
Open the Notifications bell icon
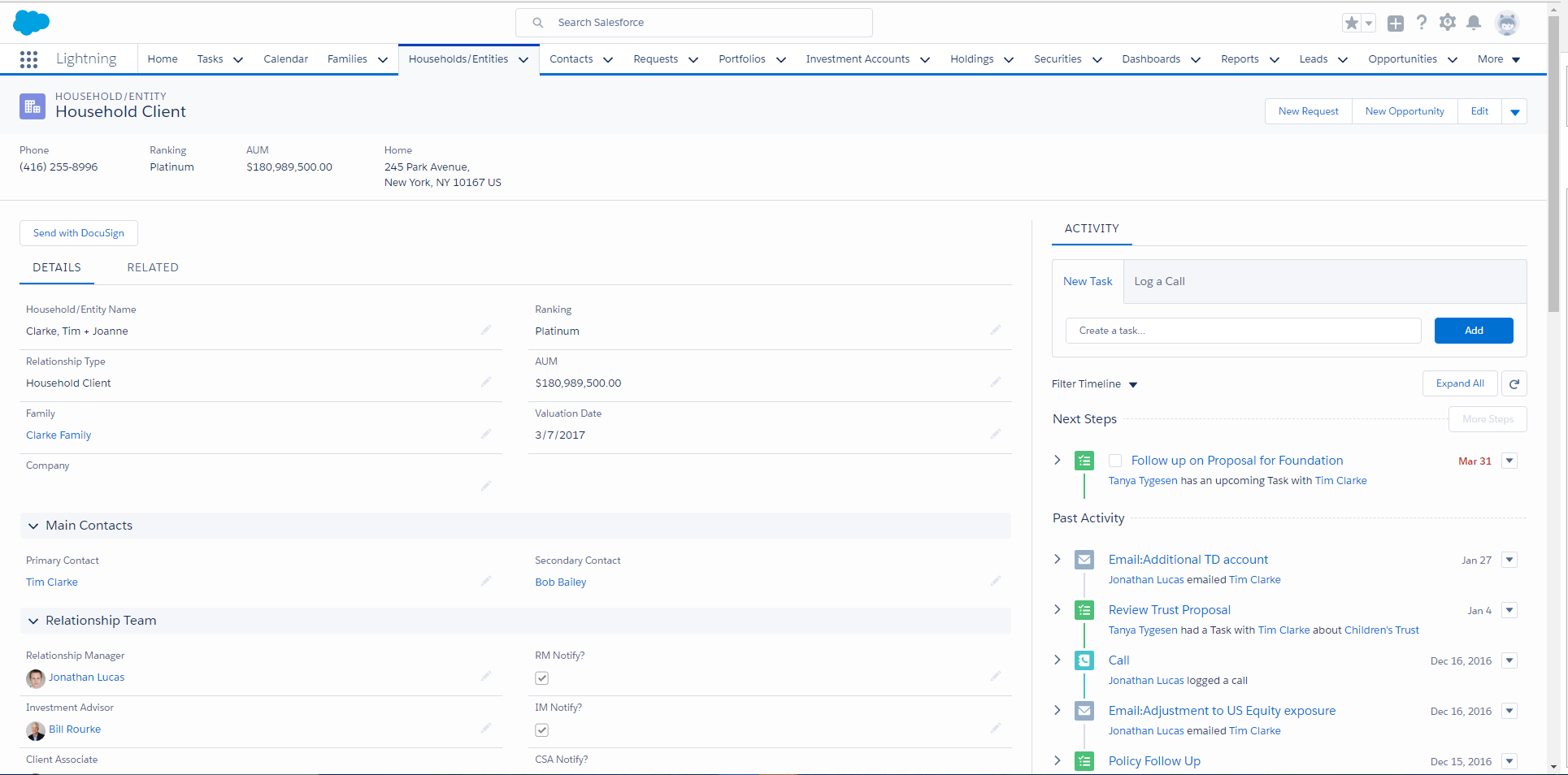[1474, 23]
